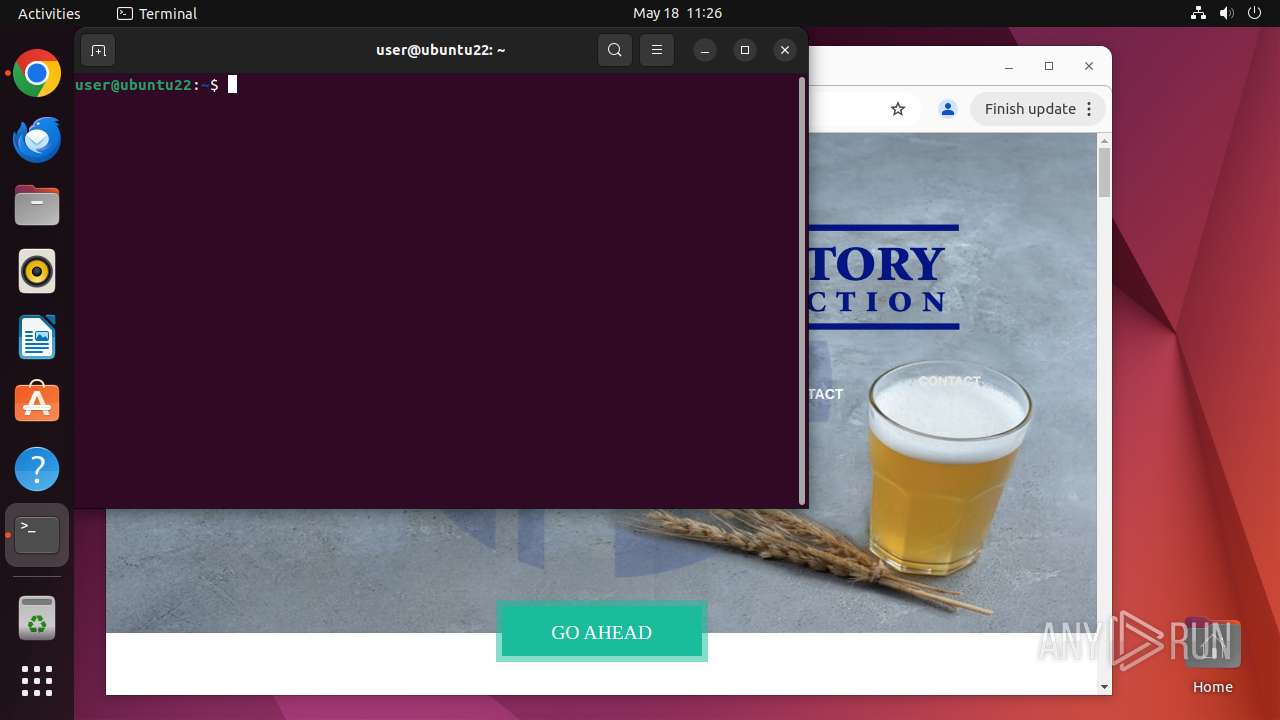The image size is (1280, 720).
Task: Click the volume icon in the system tray
Action: [x=1227, y=13]
